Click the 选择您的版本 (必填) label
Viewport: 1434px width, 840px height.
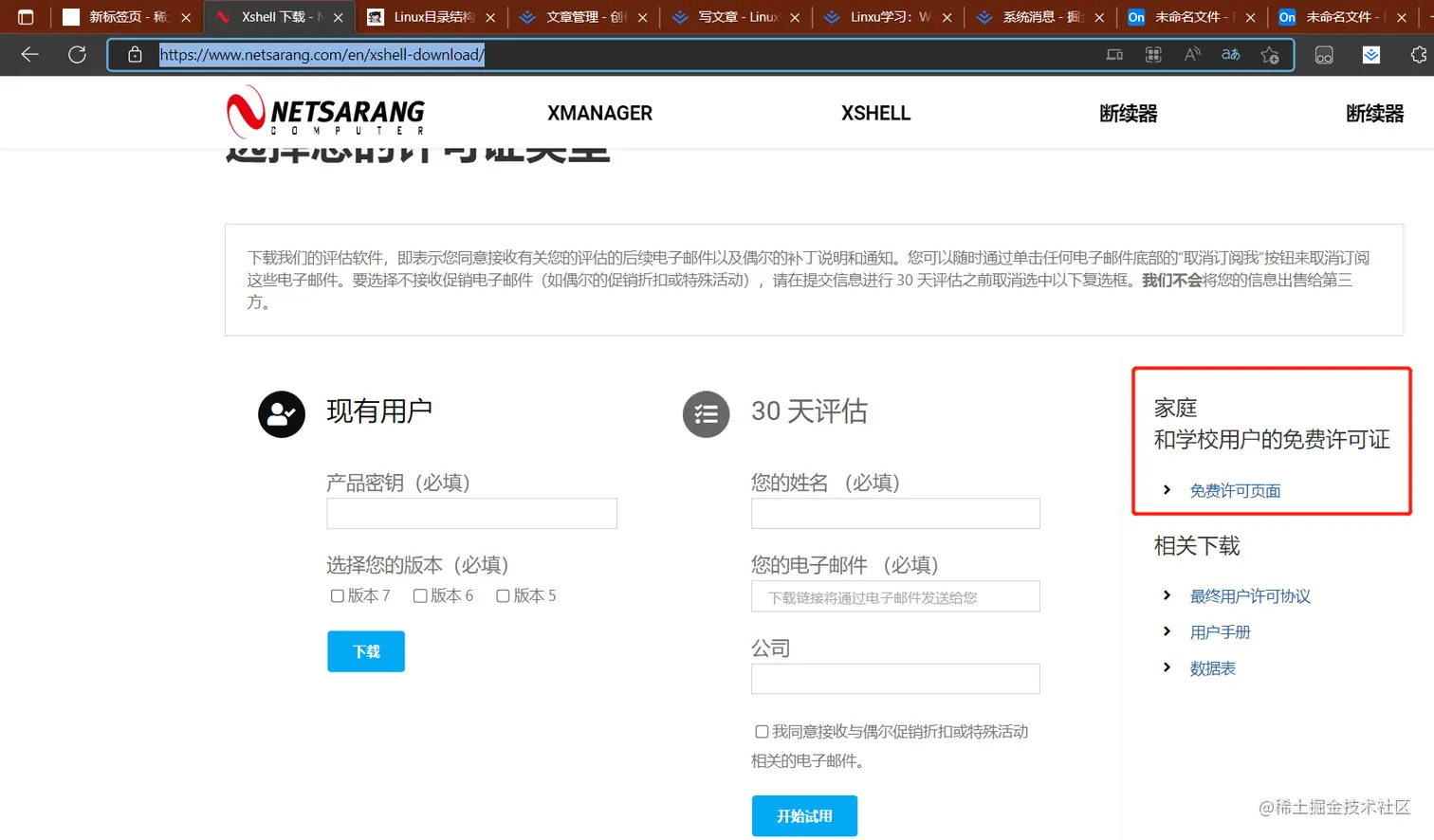(x=417, y=566)
